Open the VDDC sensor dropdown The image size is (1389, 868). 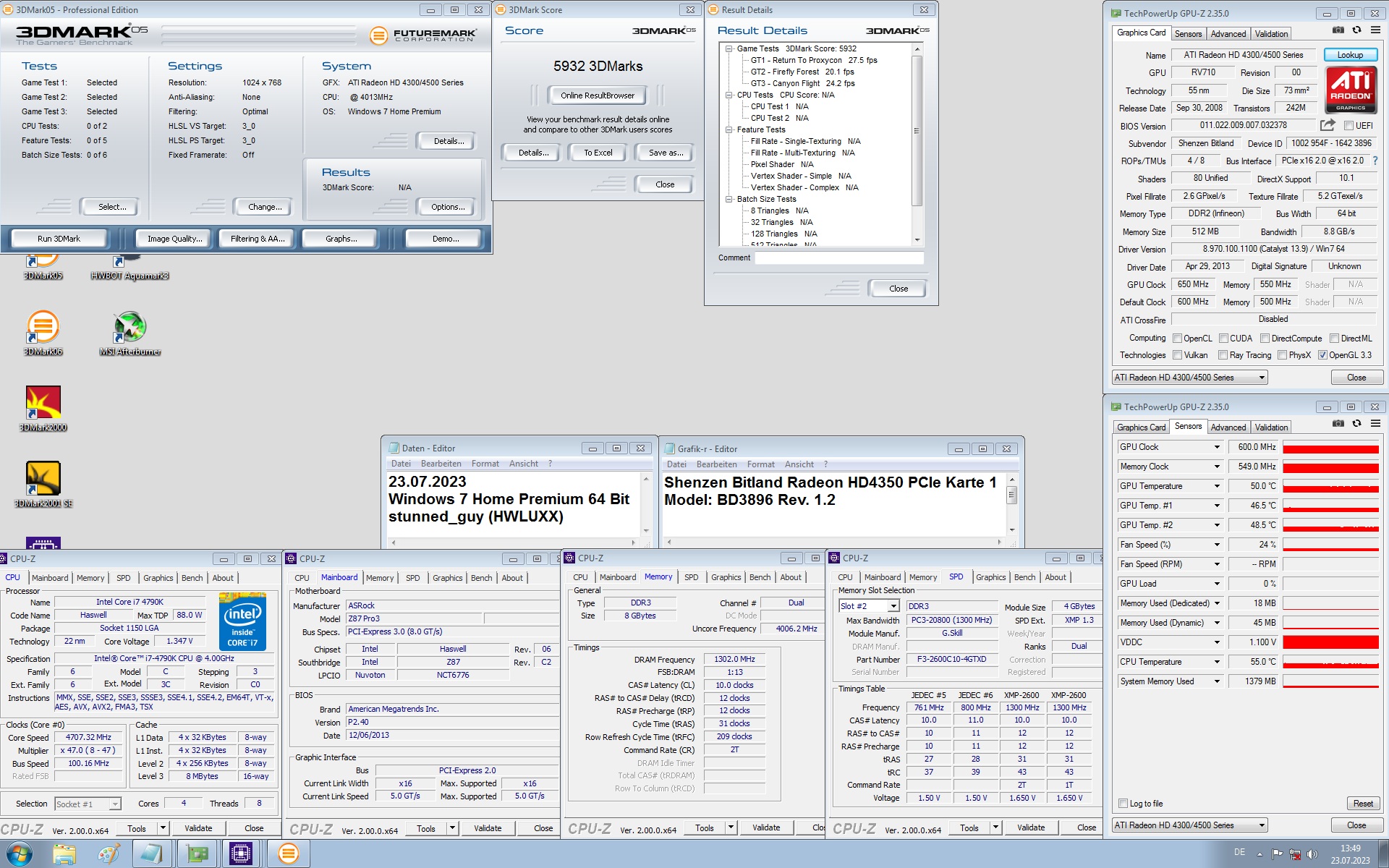pyautogui.click(x=1217, y=642)
